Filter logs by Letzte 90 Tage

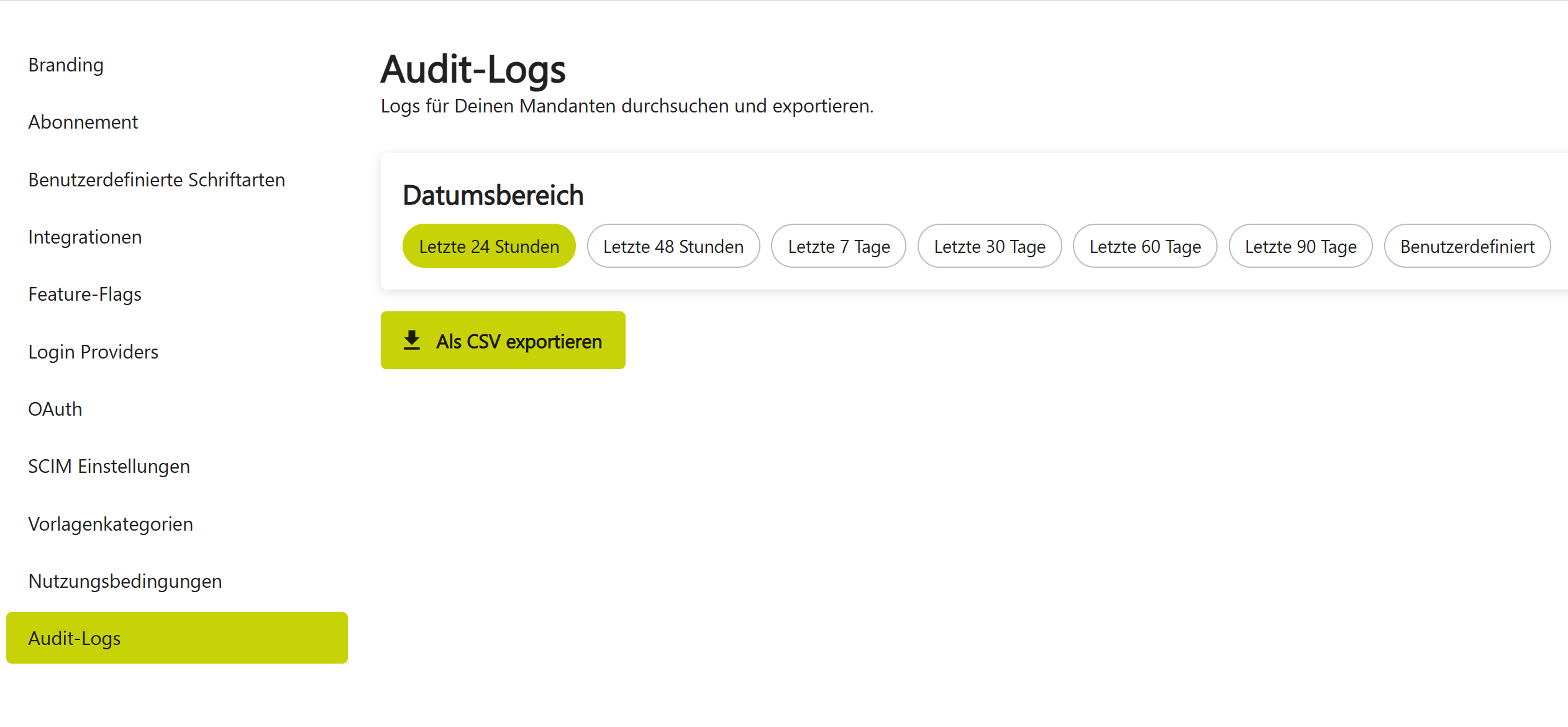1300,247
